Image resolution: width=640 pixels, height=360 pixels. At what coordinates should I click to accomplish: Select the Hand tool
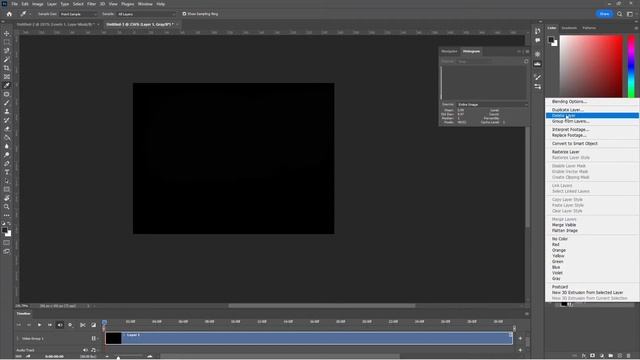pos(7,198)
